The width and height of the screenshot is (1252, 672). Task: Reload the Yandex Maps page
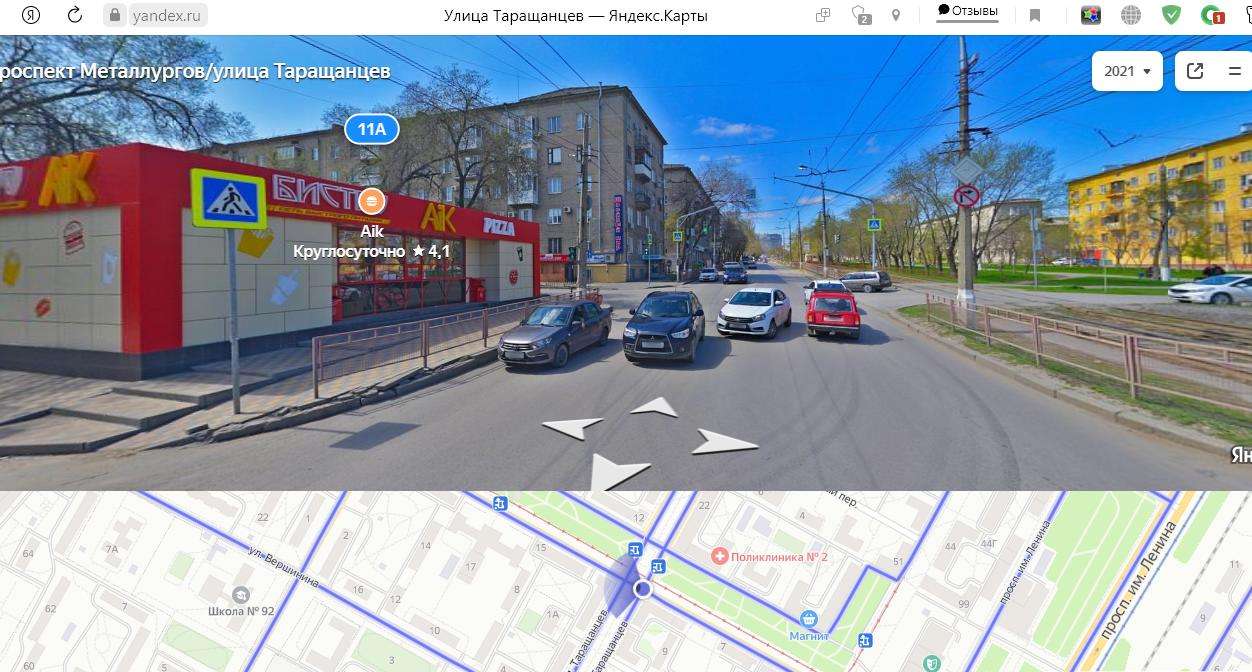pyautogui.click(x=74, y=15)
